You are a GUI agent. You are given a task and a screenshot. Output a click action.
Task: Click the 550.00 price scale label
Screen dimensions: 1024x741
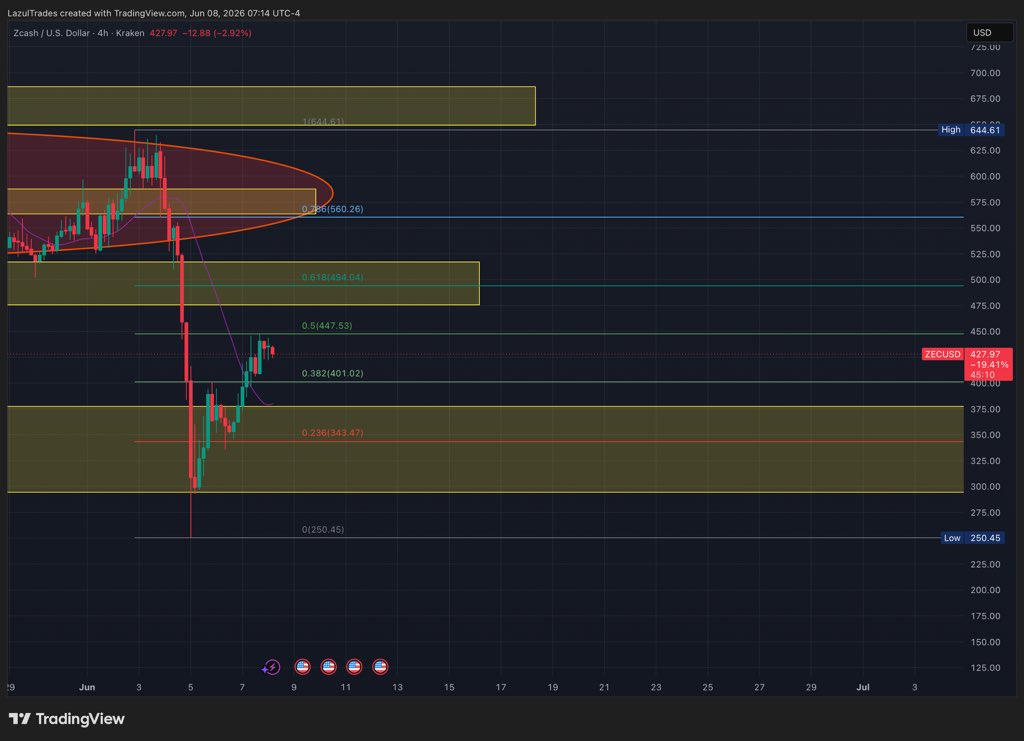tap(985, 228)
